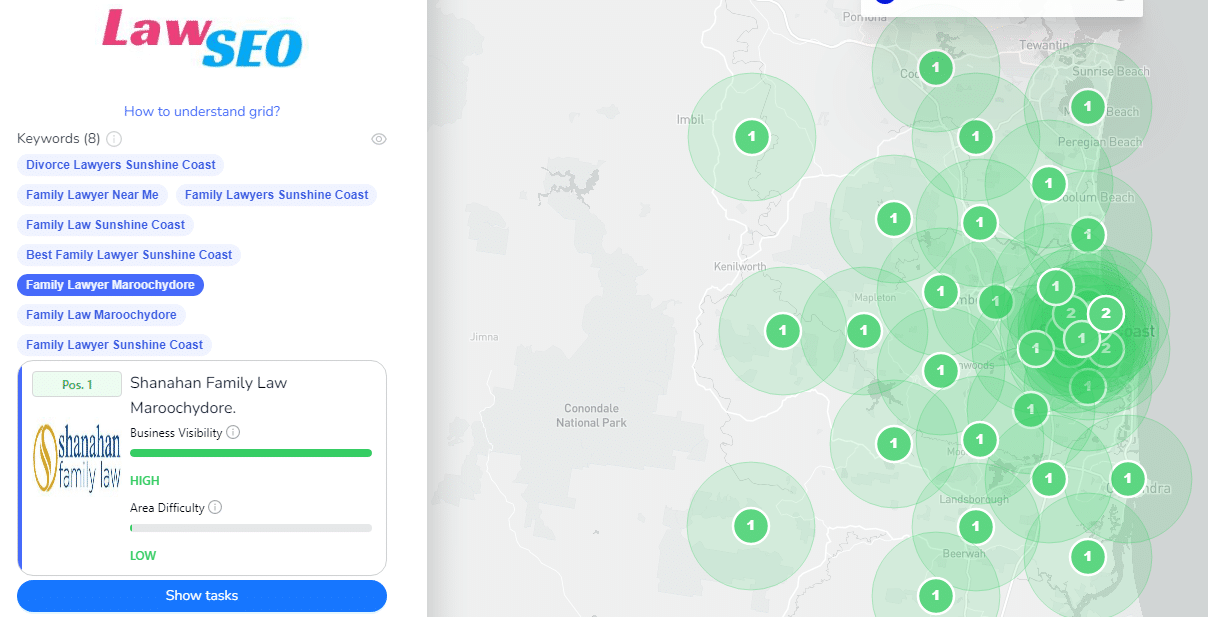This screenshot has width=1208, height=617.
Task: Click the rank 1 marker near Landsborough
Action: [975, 525]
